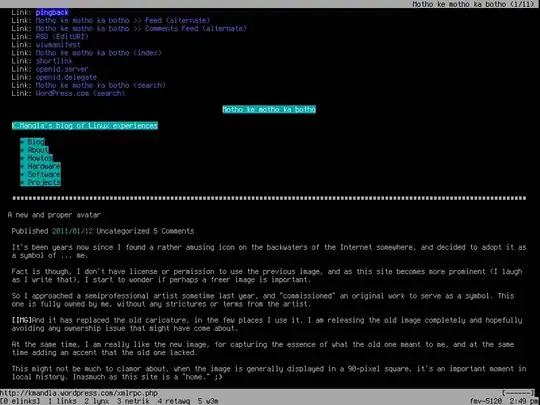The height and width of the screenshot is (405, 540).
Task: Open the openid.delegate link
Action: coord(66,77)
